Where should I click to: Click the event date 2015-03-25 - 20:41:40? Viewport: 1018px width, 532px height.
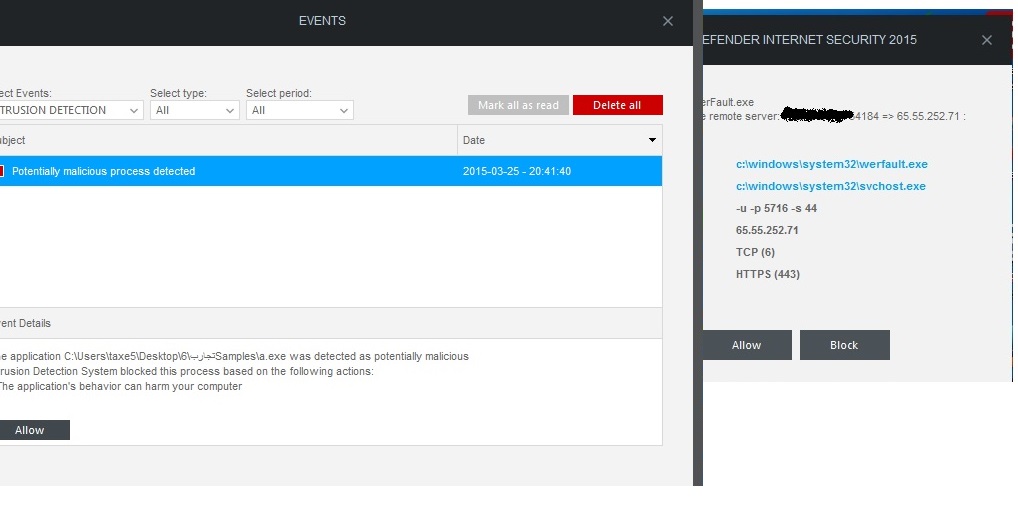[517, 171]
